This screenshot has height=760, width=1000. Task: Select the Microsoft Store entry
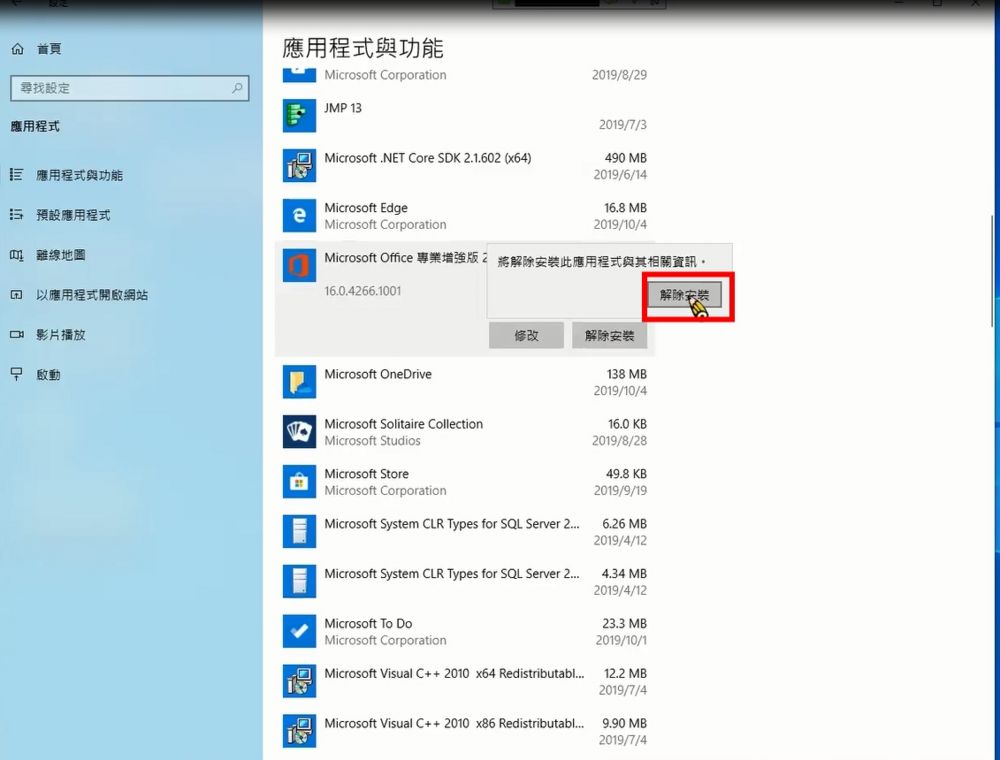[464, 481]
